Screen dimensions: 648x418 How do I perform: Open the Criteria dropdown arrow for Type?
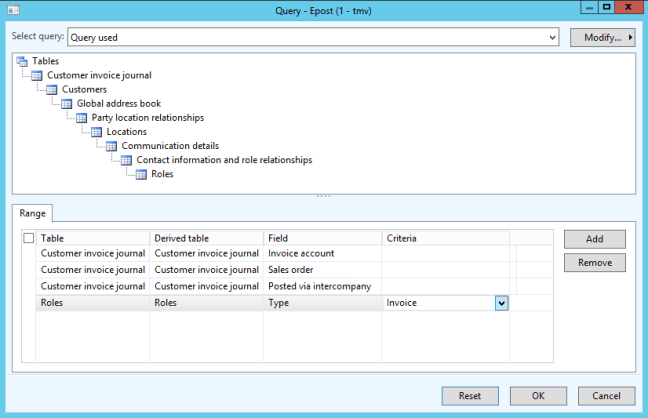click(x=501, y=303)
